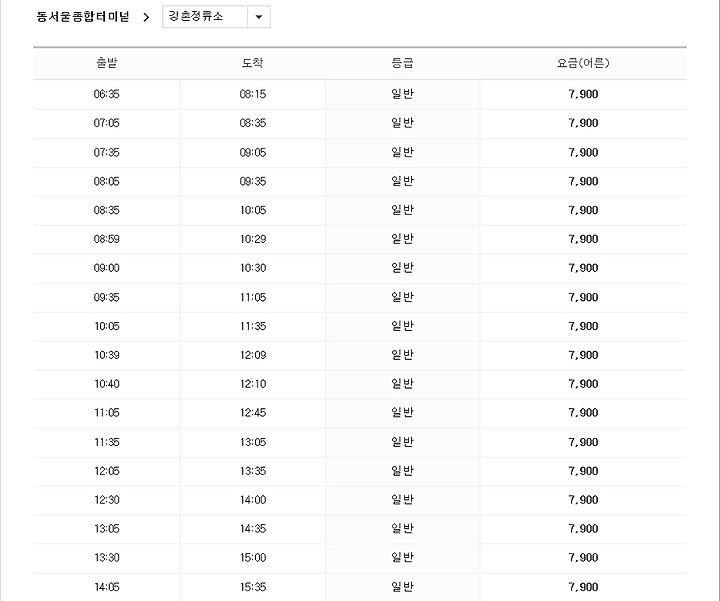
Task: Select the 12:30 departure time
Action: point(107,500)
